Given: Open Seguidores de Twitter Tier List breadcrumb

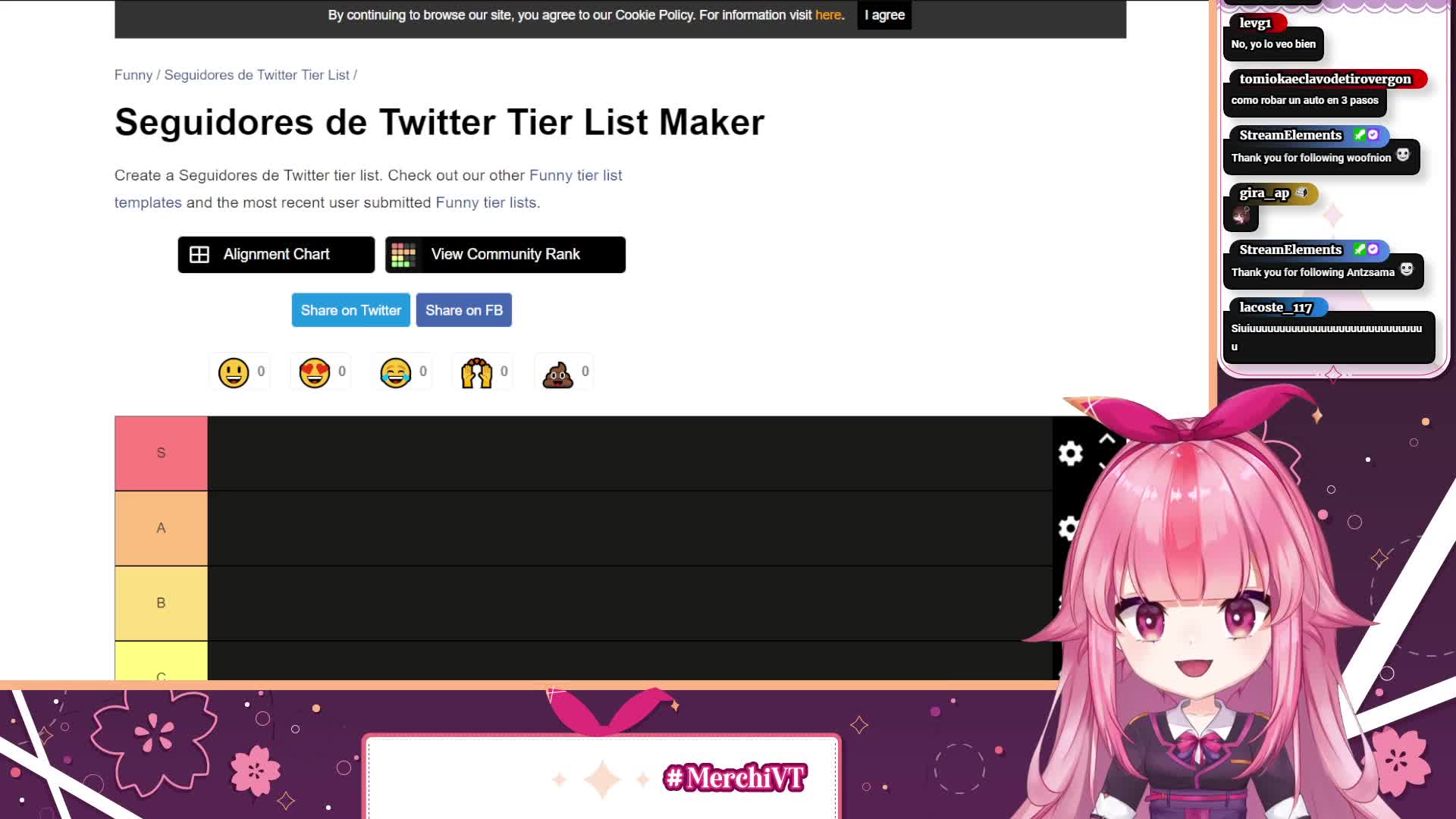Looking at the screenshot, I should coord(257,75).
